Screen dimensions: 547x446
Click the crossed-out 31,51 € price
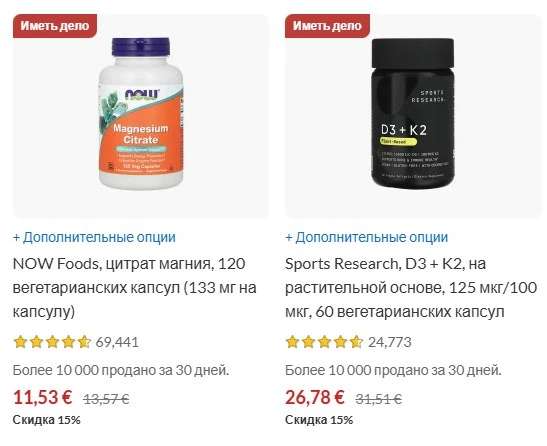coord(379,399)
